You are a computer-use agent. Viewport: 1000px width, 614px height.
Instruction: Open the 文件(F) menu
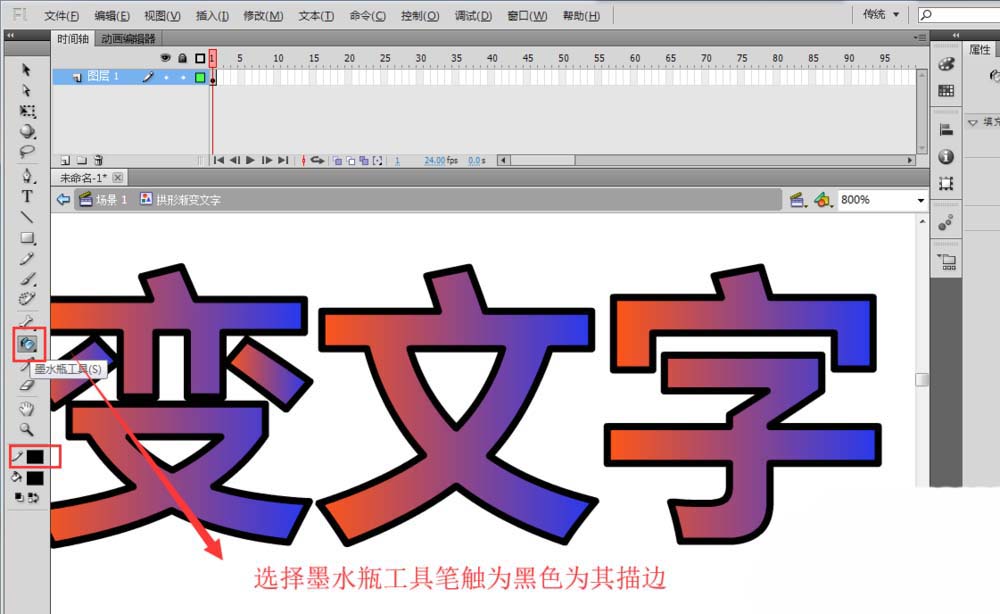[x=61, y=15]
